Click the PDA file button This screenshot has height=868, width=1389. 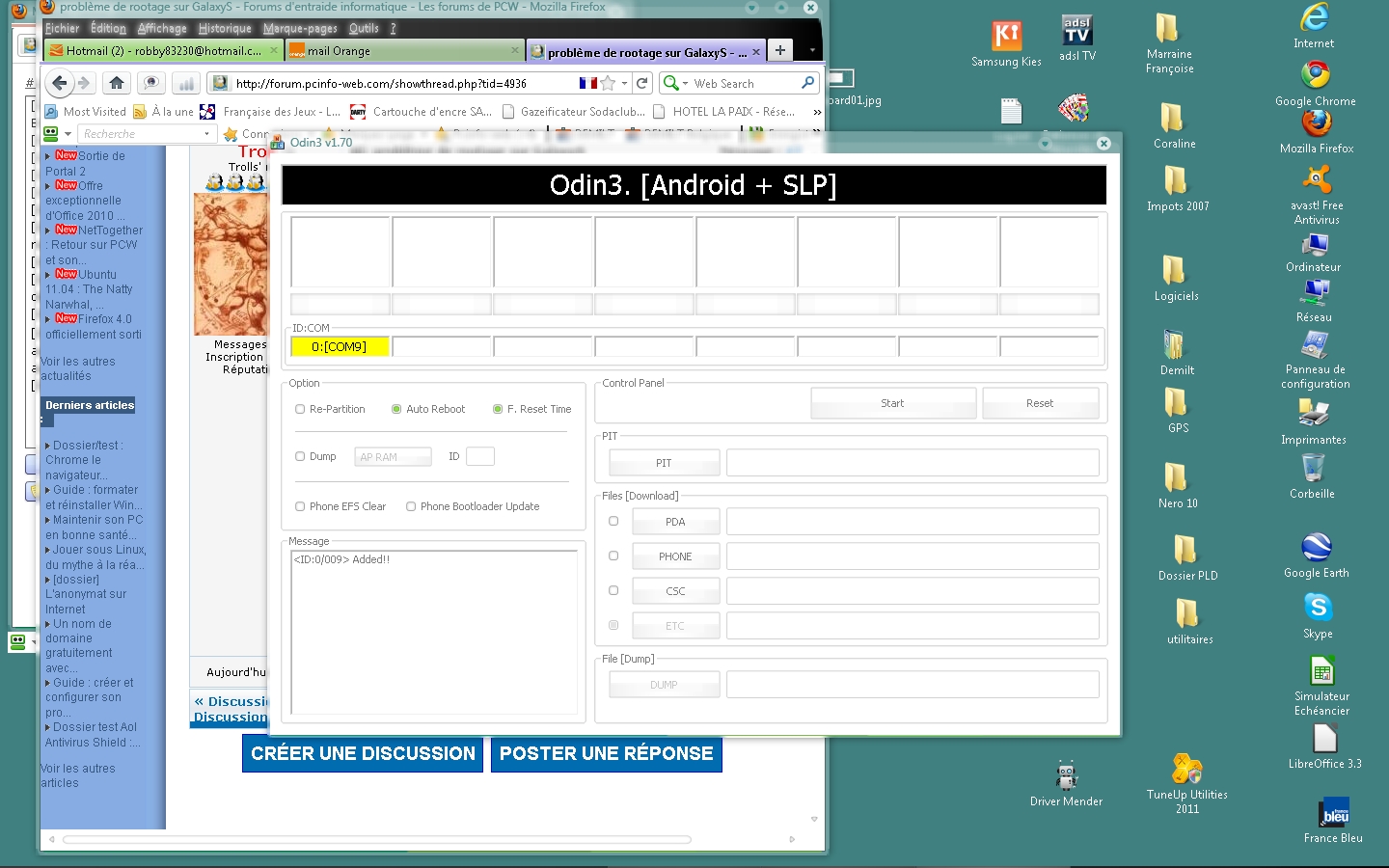coord(675,522)
